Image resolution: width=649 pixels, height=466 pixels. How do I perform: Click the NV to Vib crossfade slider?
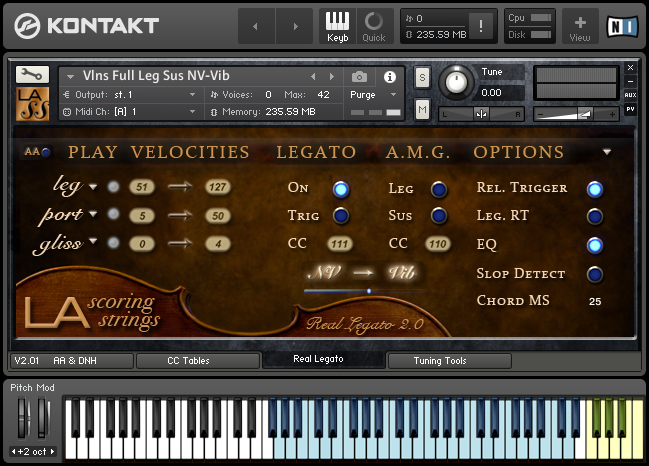(x=364, y=291)
